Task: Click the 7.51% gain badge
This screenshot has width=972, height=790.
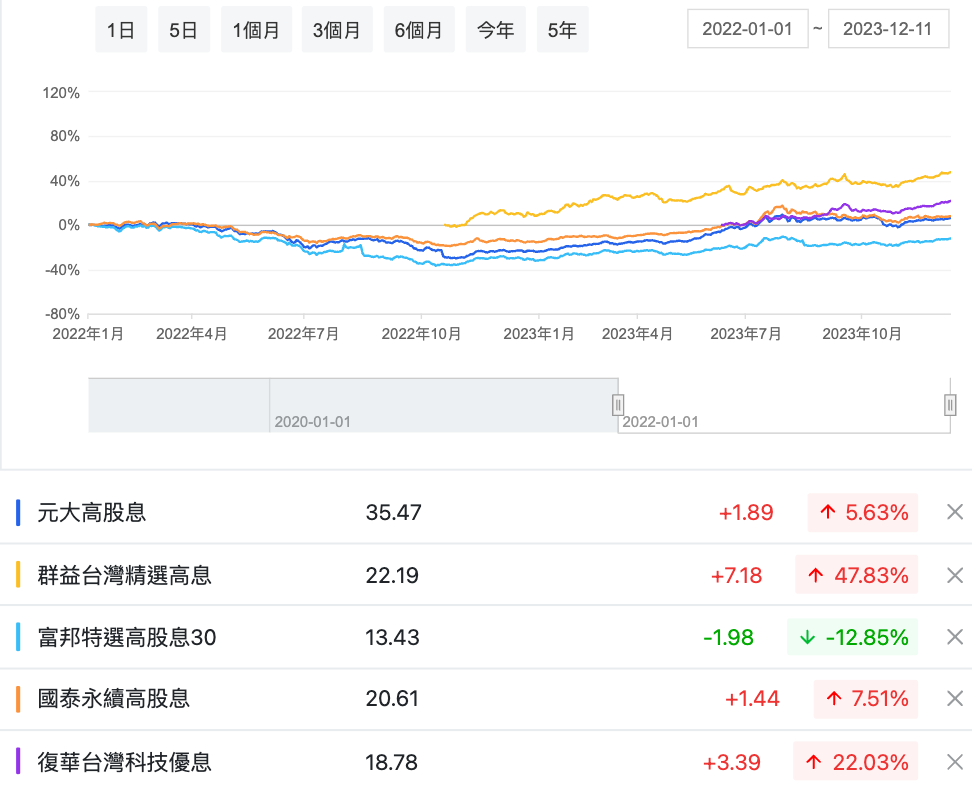Action: (x=866, y=699)
